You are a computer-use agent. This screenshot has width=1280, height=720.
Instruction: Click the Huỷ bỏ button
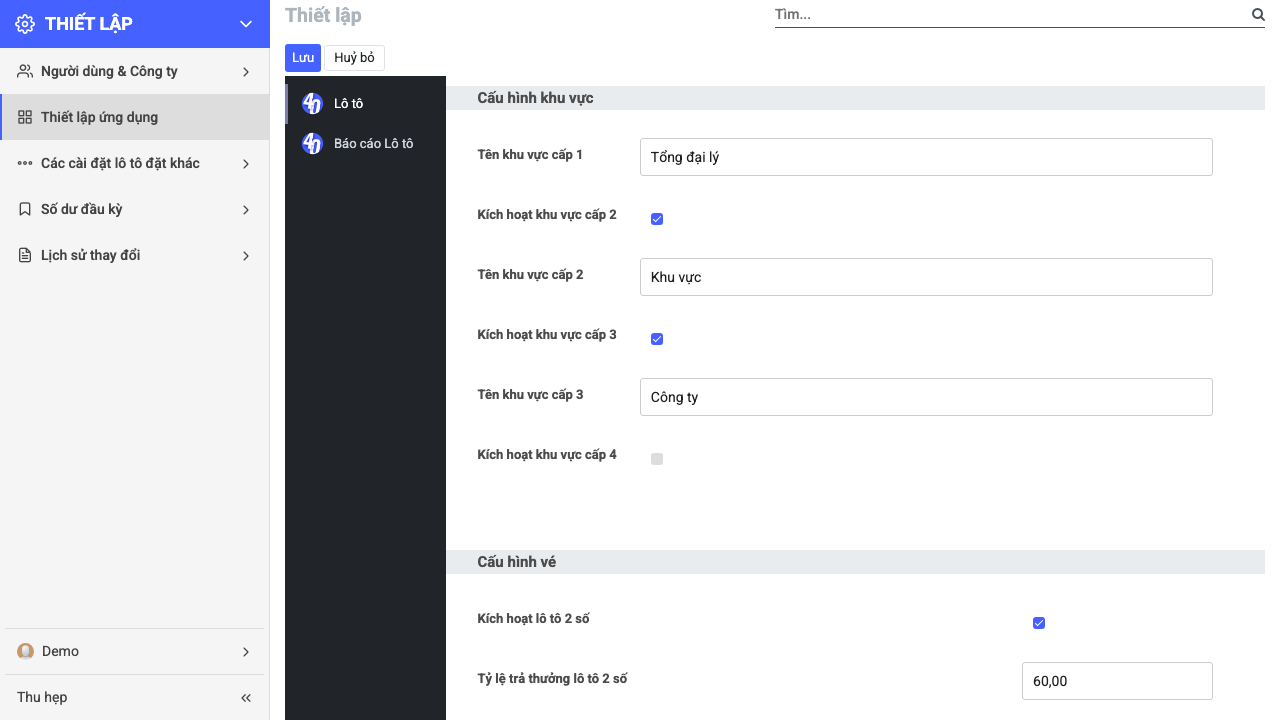point(354,57)
